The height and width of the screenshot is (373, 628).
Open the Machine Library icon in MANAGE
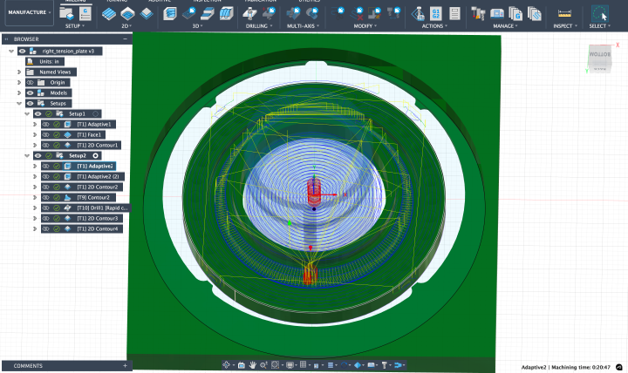coord(497,14)
